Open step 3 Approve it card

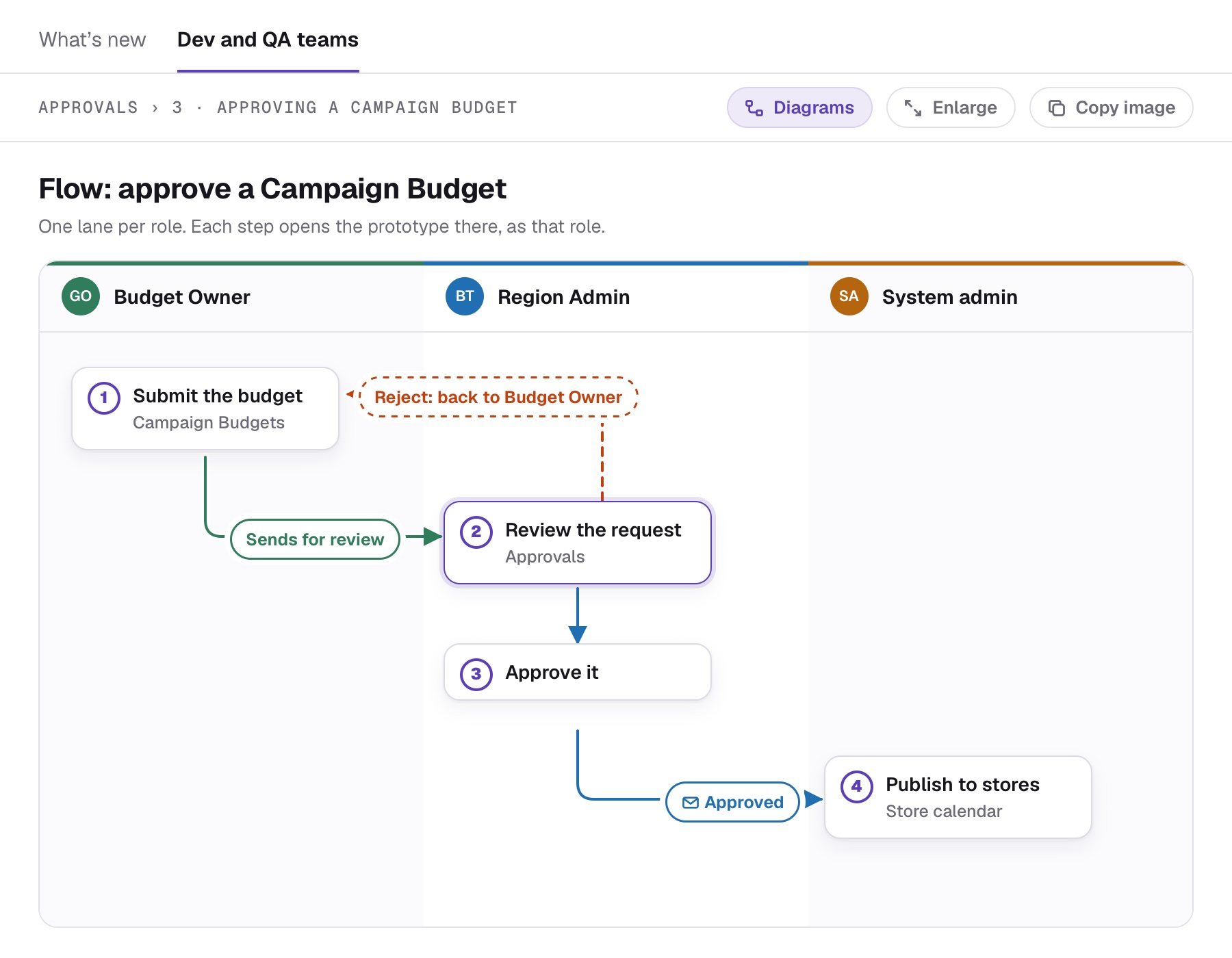tap(578, 672)
